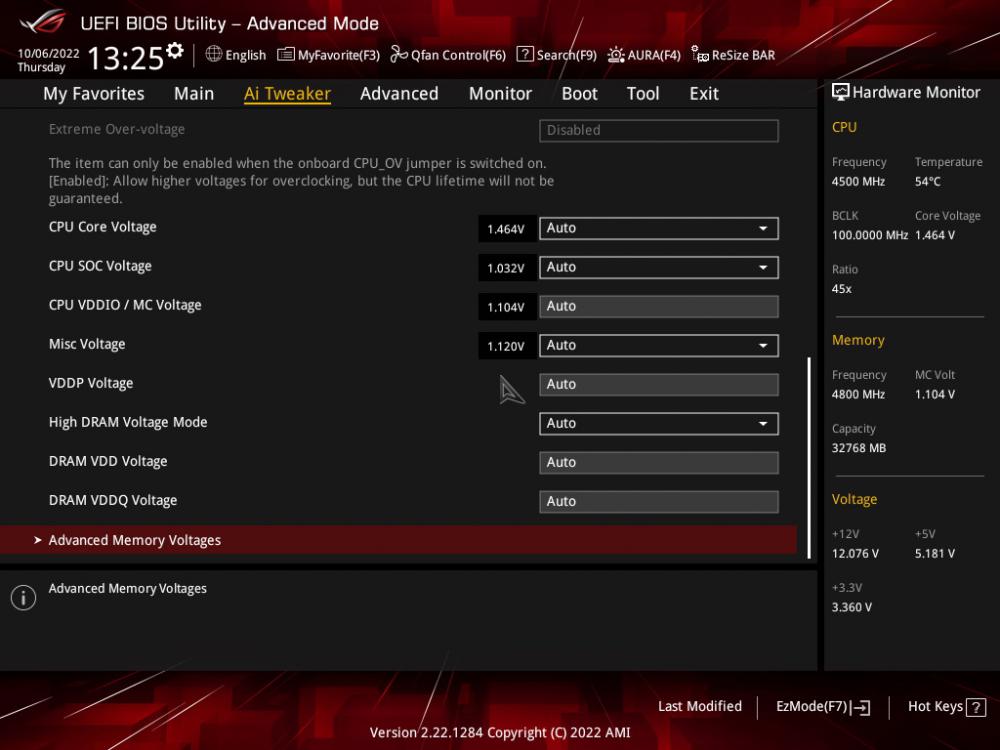Click Hot Keys question mark icon
The image size is (1000, 750).
point(976,707)
